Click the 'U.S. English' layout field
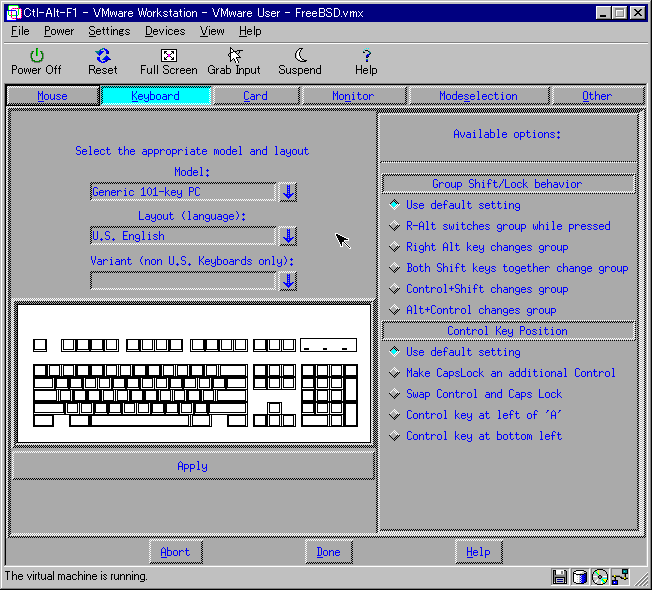 [x=183, y=236]
